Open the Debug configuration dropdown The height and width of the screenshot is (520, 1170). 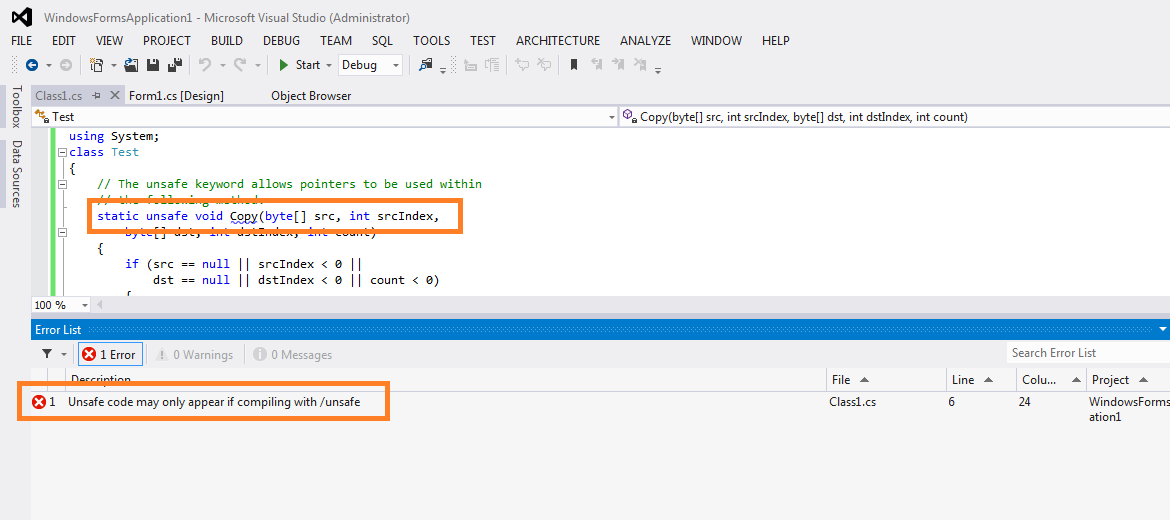[x=370, y=65]
